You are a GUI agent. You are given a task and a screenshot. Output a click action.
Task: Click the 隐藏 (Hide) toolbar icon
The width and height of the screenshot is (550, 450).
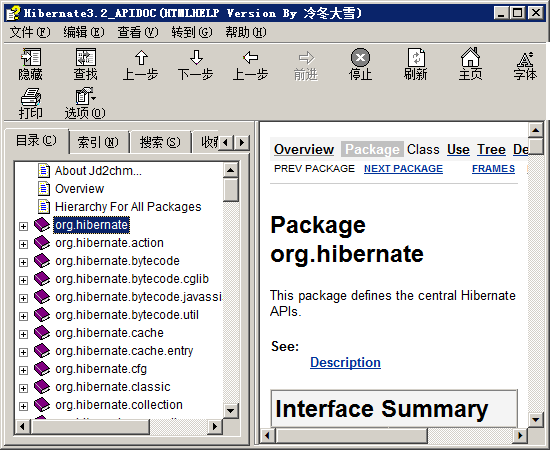click(x=31, y=57)
